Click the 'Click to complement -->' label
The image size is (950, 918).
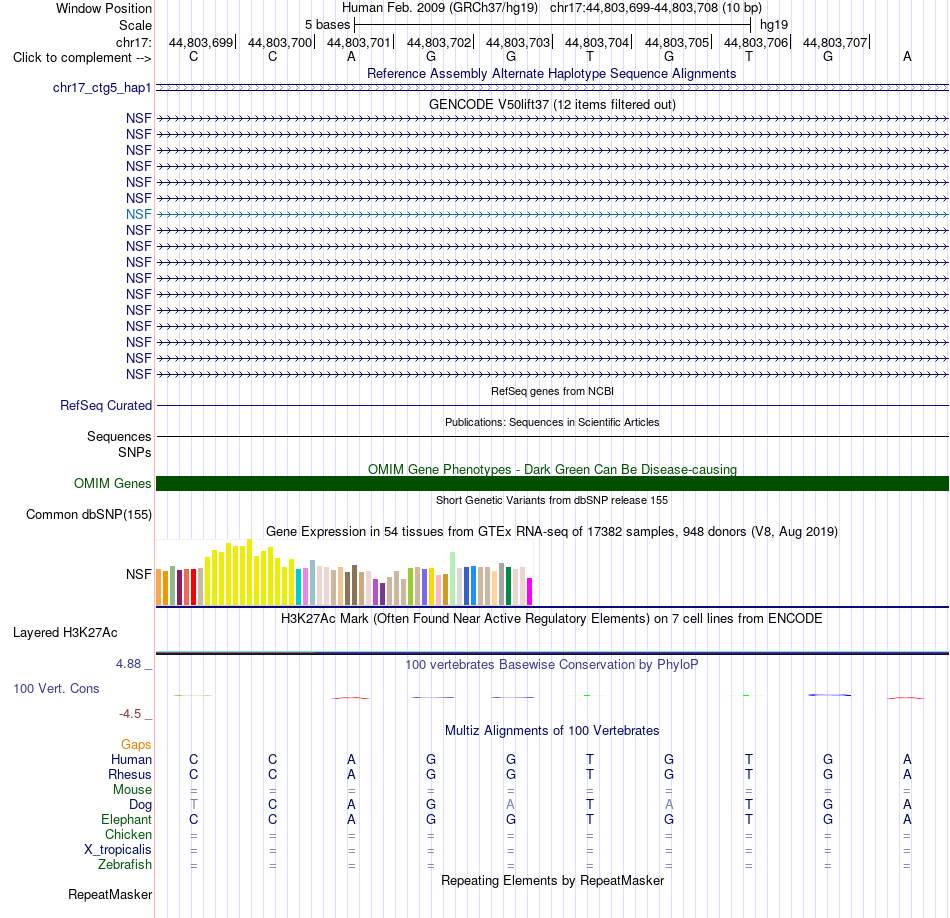[82, 58]
